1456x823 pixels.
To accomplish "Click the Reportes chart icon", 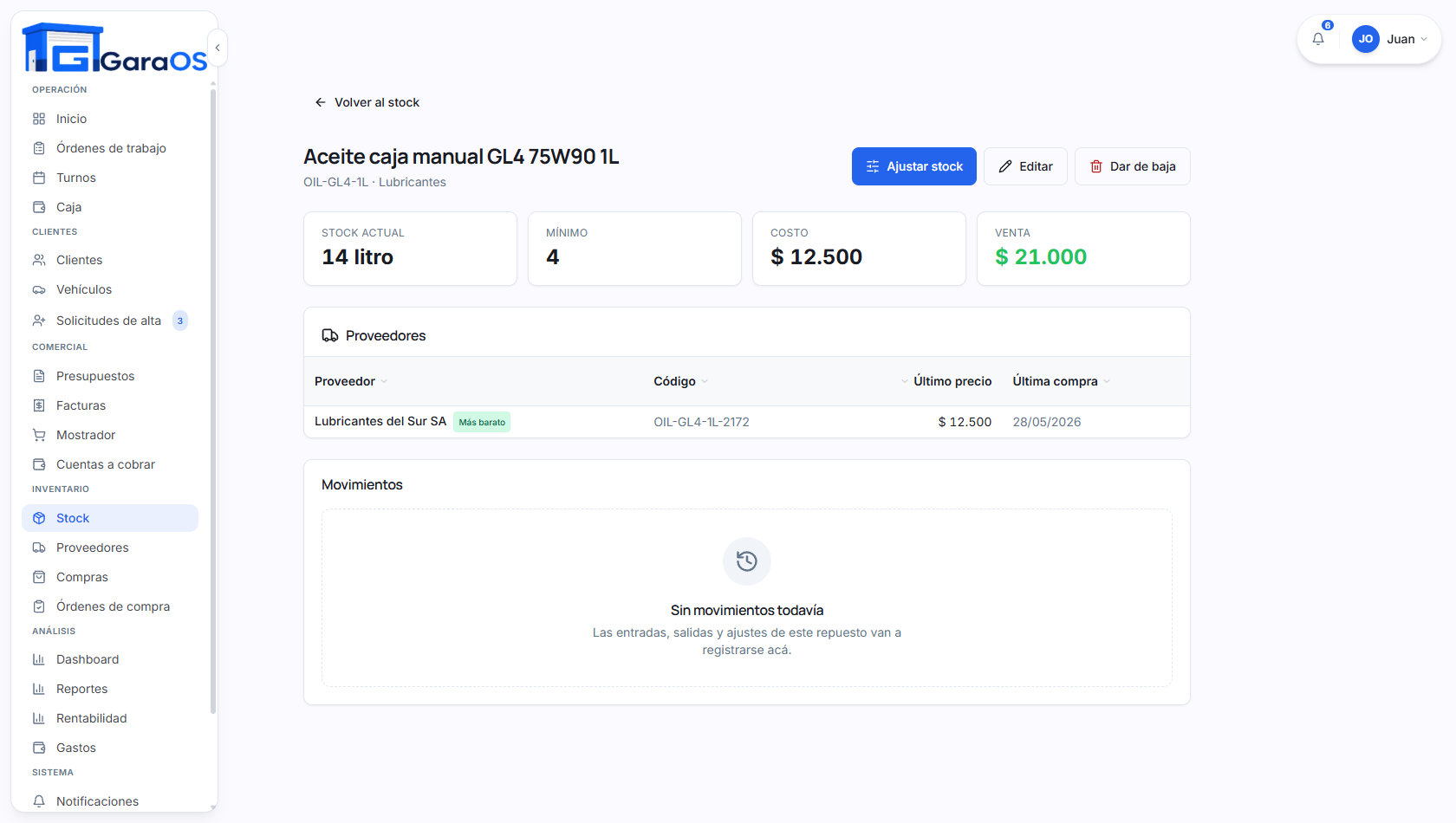I will [x=39, y=689].
